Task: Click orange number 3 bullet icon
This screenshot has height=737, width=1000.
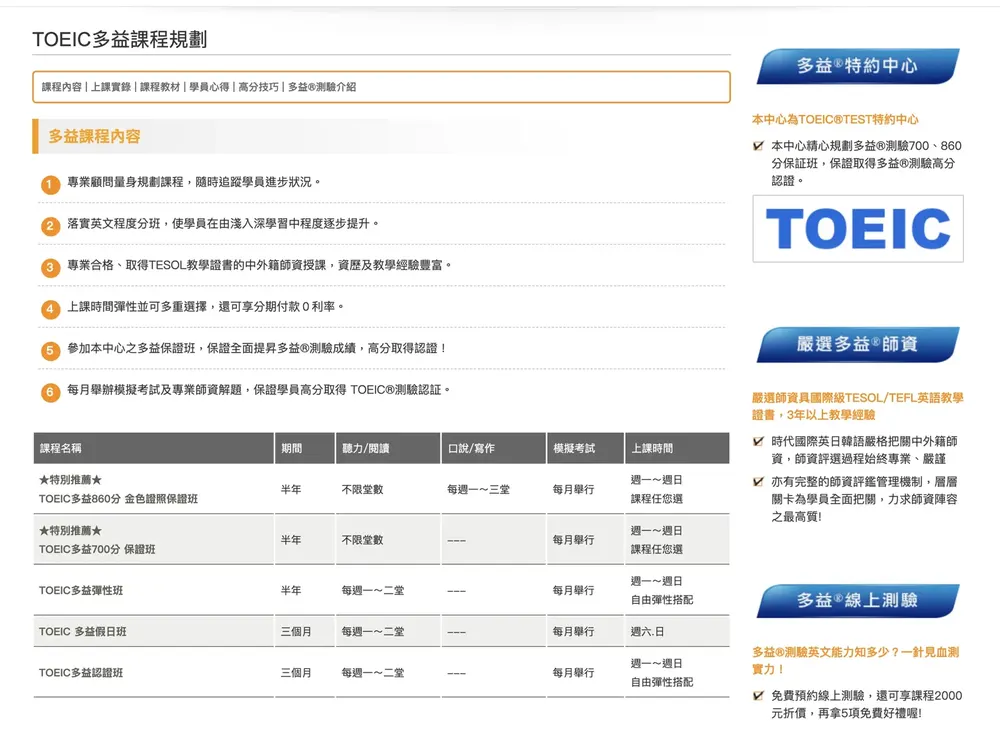Action: [50, 268]
